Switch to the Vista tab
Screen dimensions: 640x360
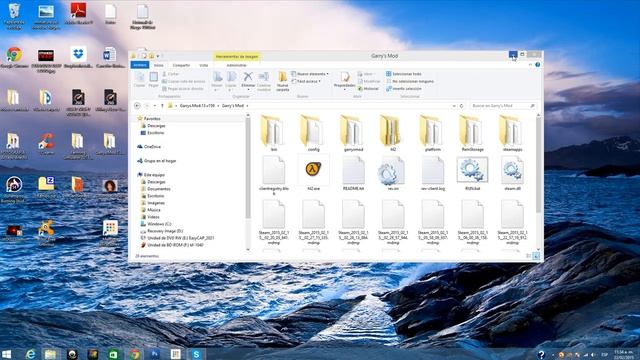[x=203, y=65]
